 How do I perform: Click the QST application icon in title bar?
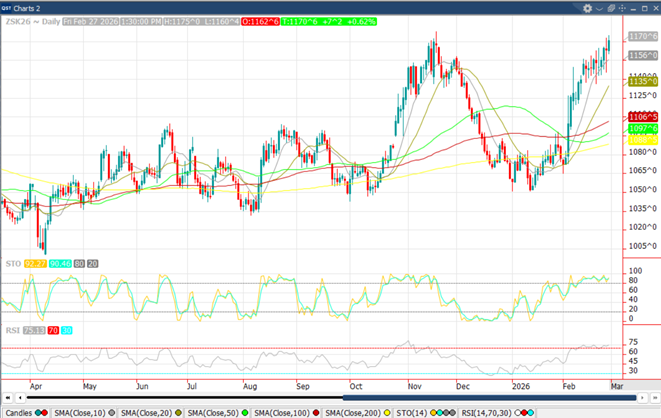9,8
